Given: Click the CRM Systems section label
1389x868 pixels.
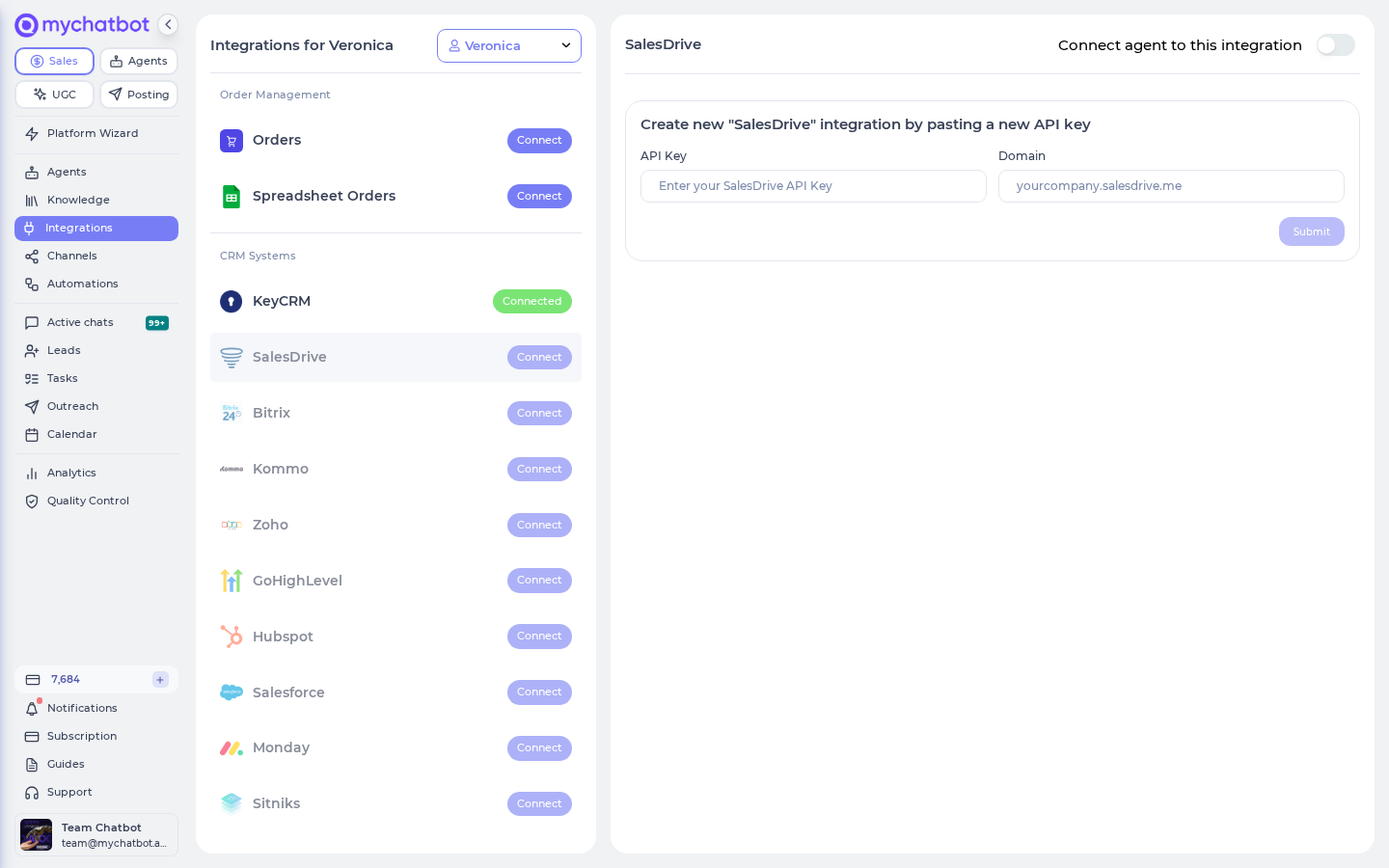Looking at the screenshot, I should tap(258, 256).
